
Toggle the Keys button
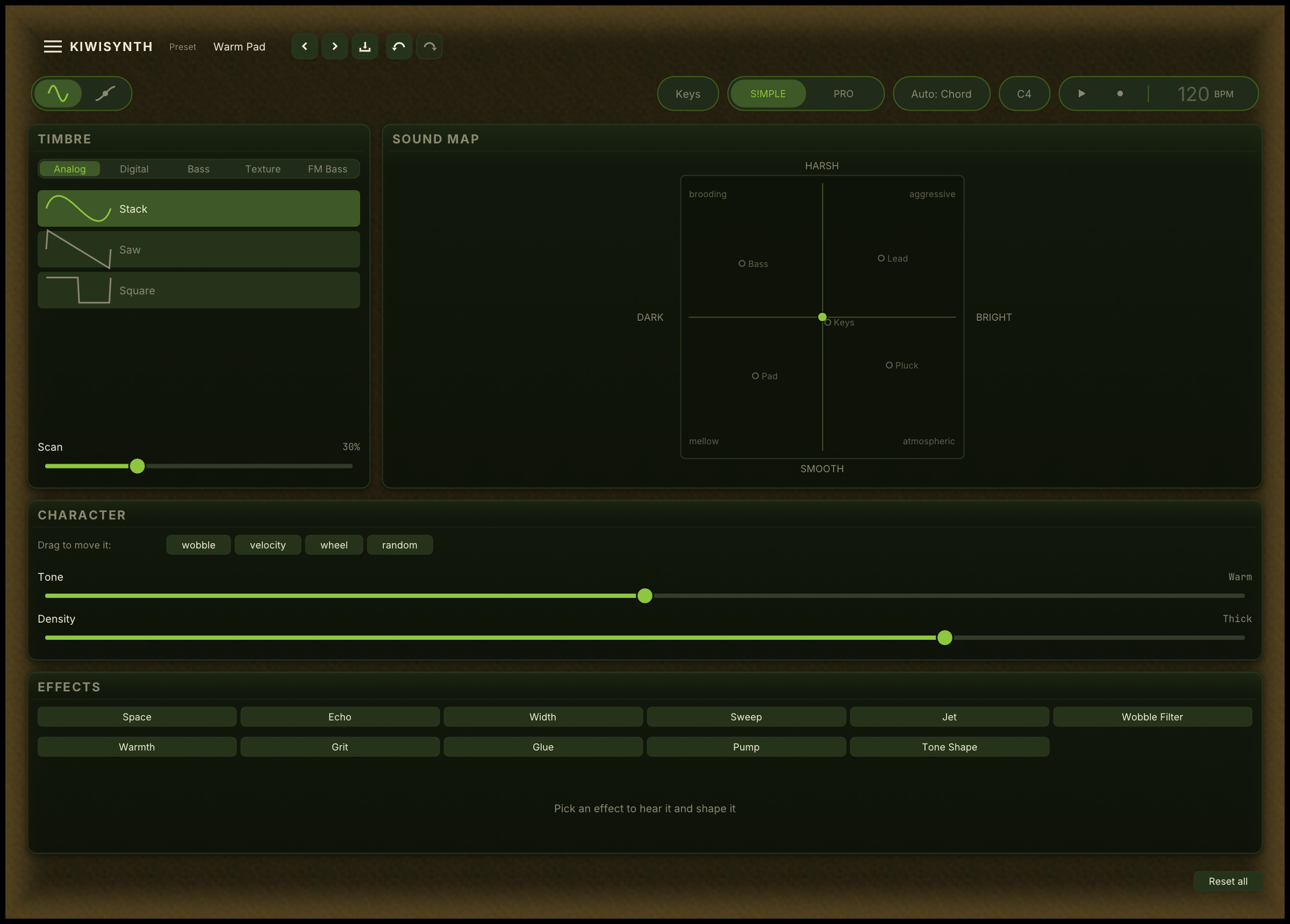click(687, 93)
